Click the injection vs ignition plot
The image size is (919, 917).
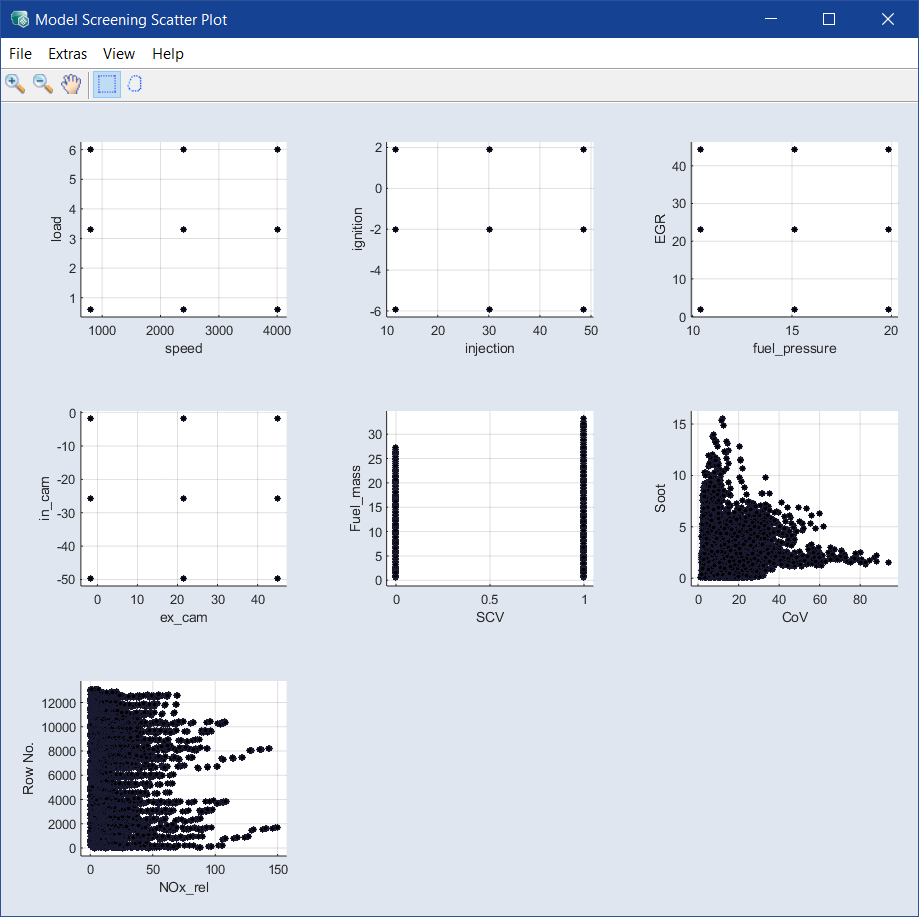[x=489, y=229]
